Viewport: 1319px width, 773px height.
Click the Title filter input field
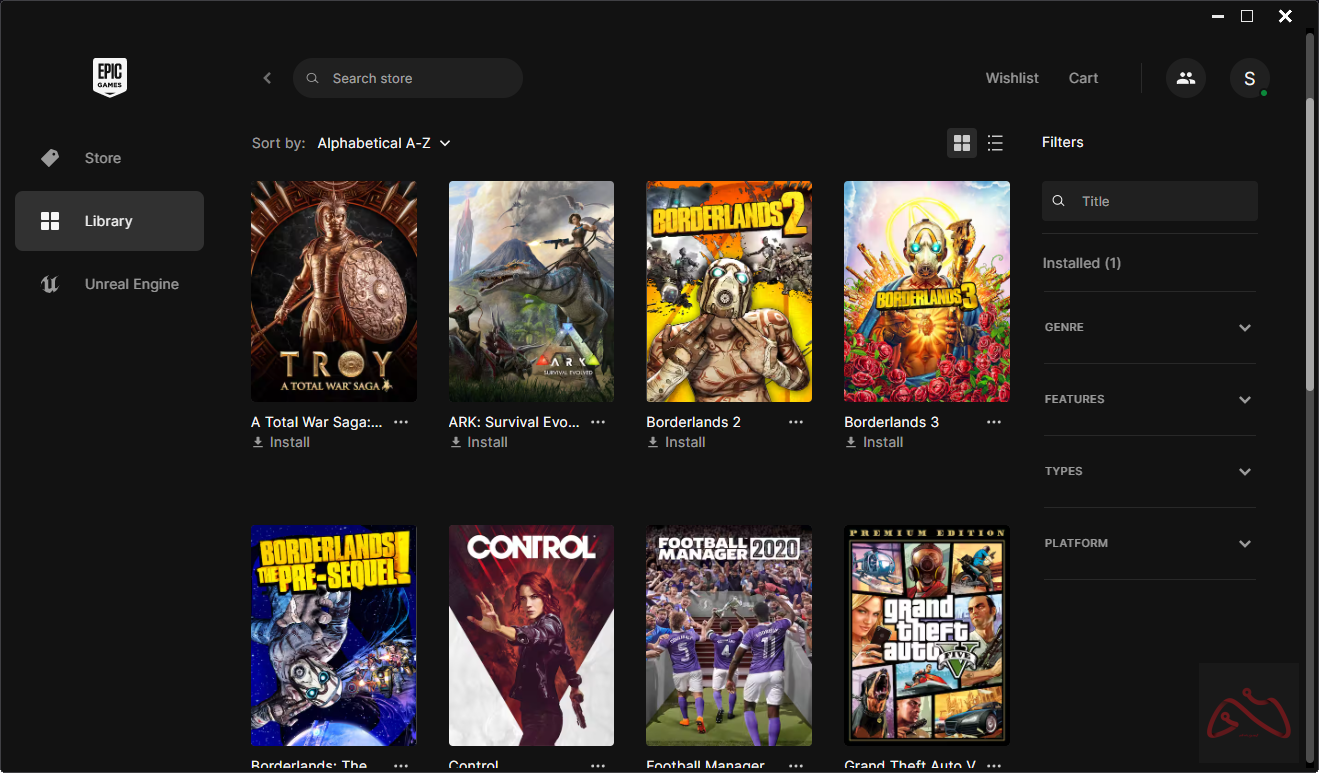(1160, 201)
